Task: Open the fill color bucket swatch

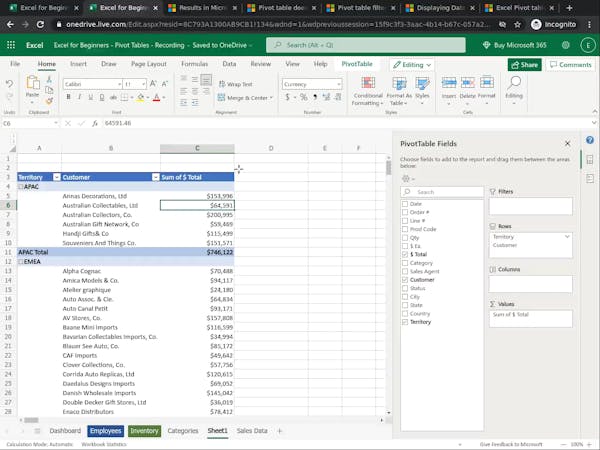Action: [x=140, y=98]
